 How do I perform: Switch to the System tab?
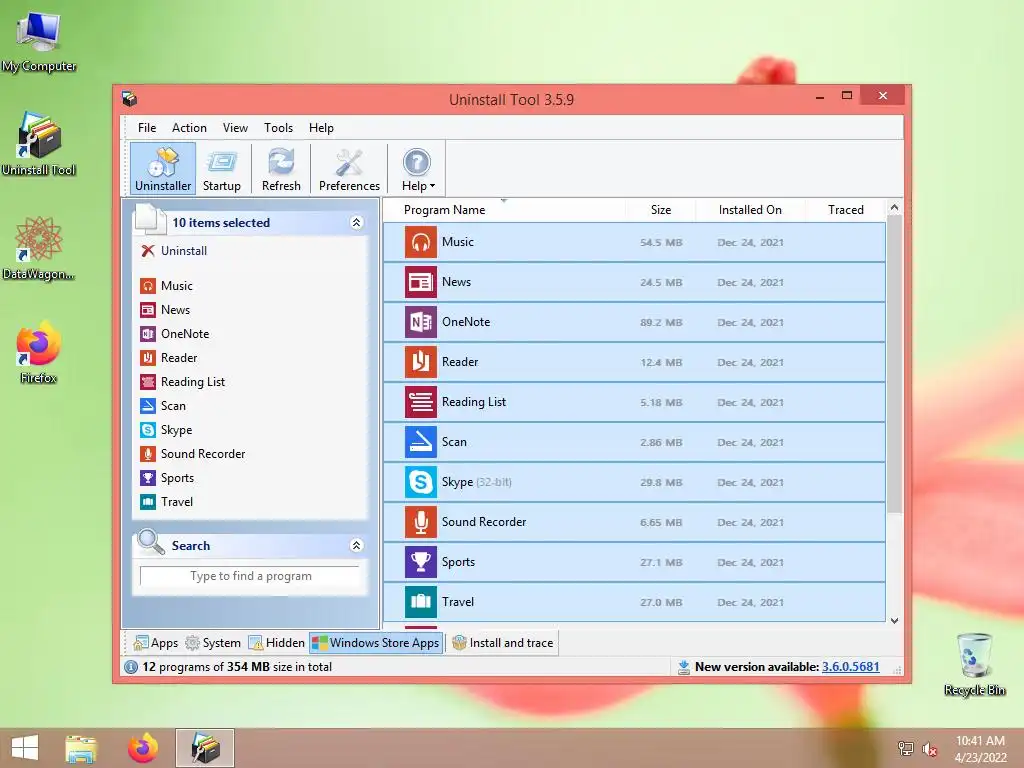pyautogui.click(x=214, y=643)
